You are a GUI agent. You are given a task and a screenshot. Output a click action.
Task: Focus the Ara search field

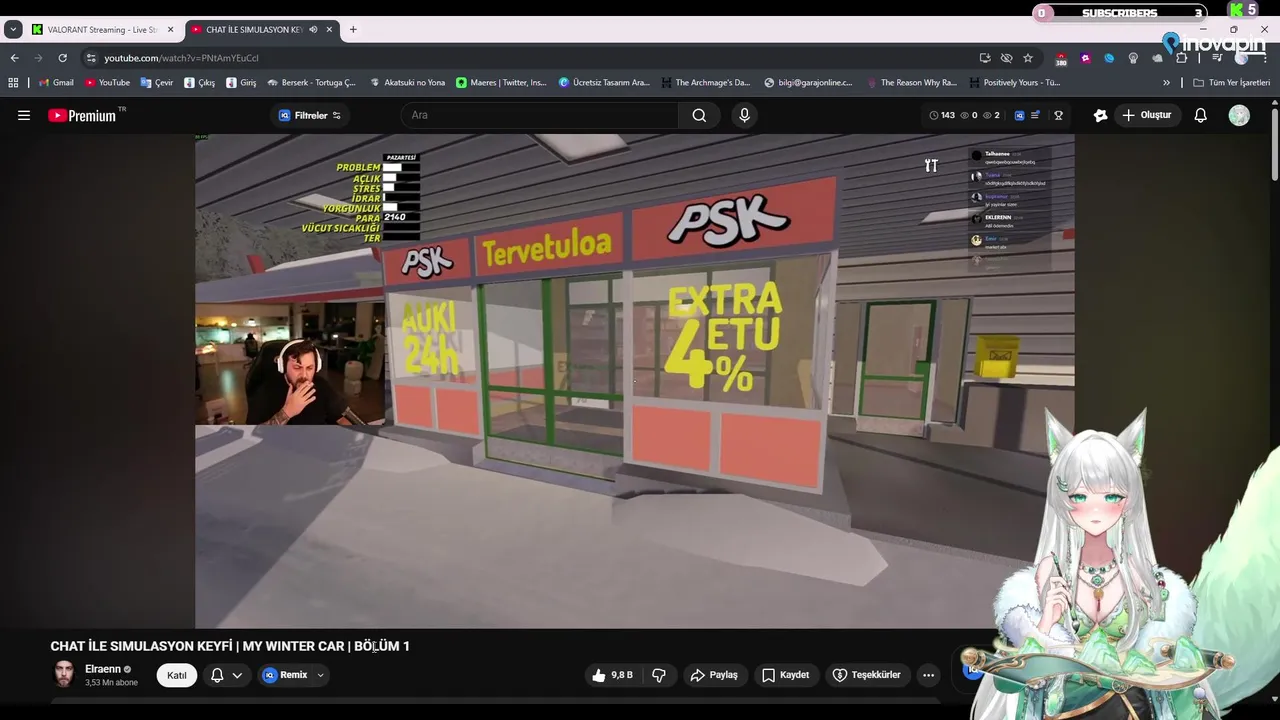[x=540, y=115]
